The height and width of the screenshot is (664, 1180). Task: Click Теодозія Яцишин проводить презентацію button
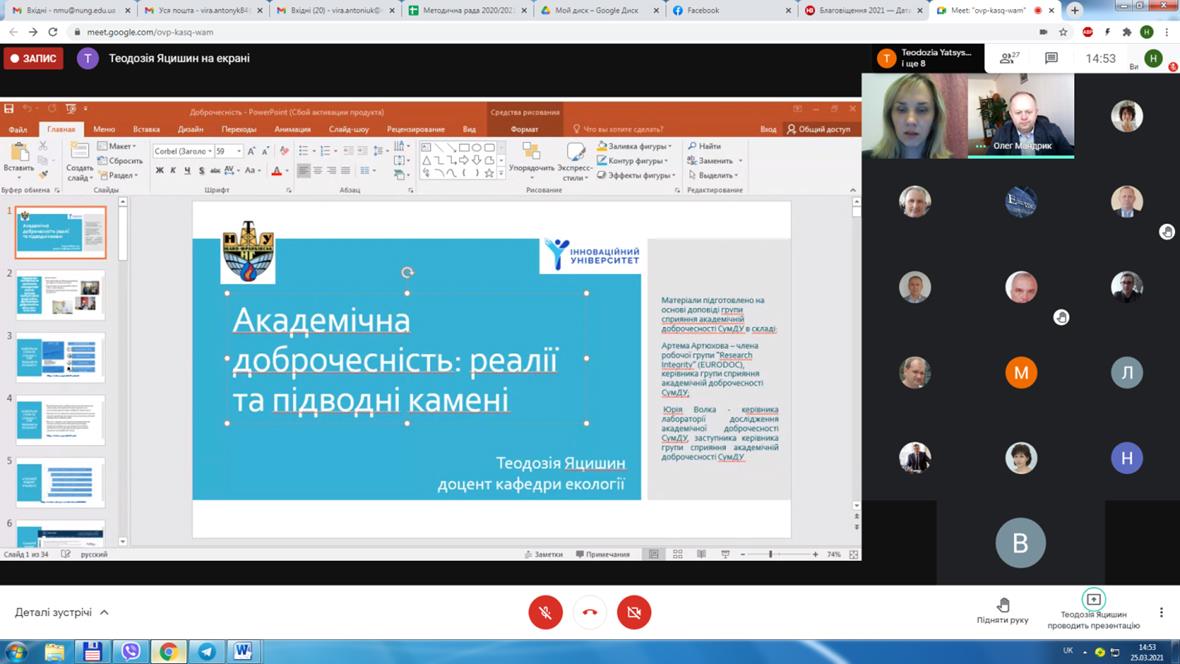(1093, 610)
